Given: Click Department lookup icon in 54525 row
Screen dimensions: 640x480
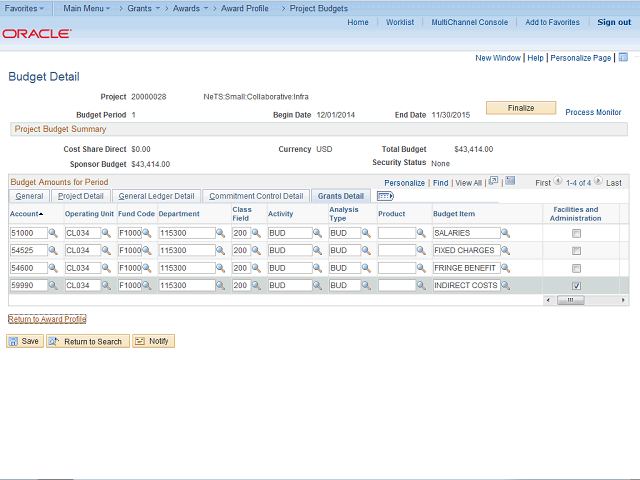Looking at the screenshot, I should (x=222, y=251).
